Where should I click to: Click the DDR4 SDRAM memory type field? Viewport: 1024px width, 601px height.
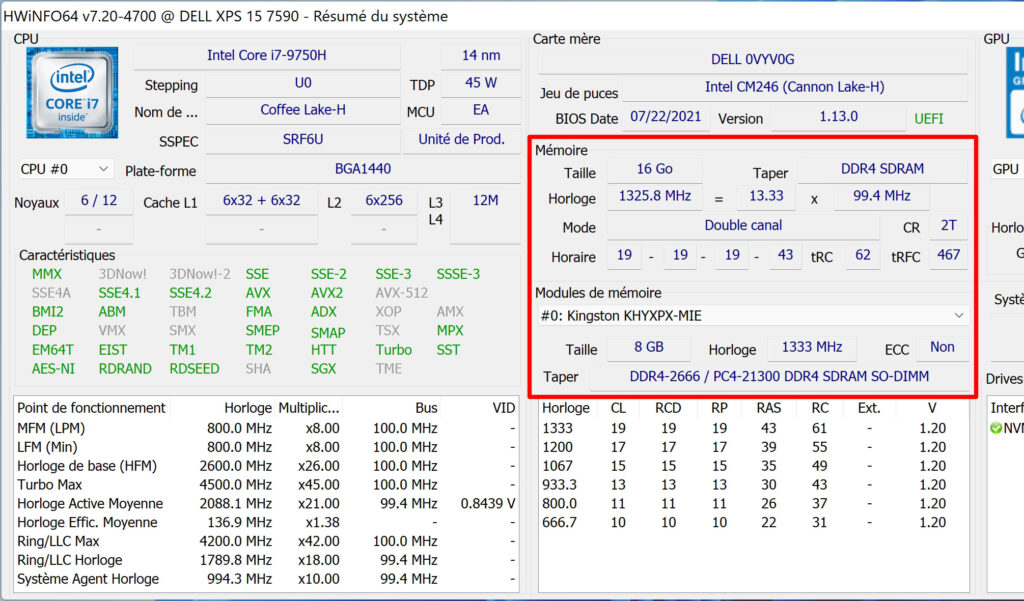(x=882, y=170)
